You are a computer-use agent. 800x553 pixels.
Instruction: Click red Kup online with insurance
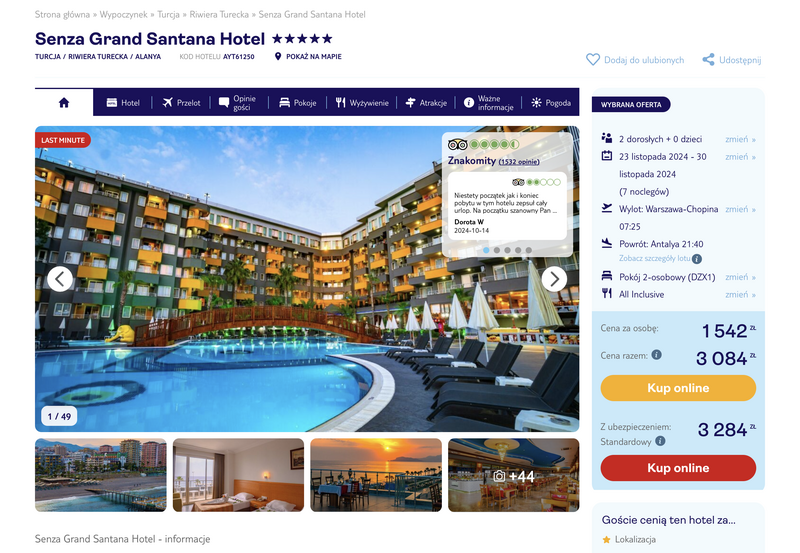(x=678, y=468)
